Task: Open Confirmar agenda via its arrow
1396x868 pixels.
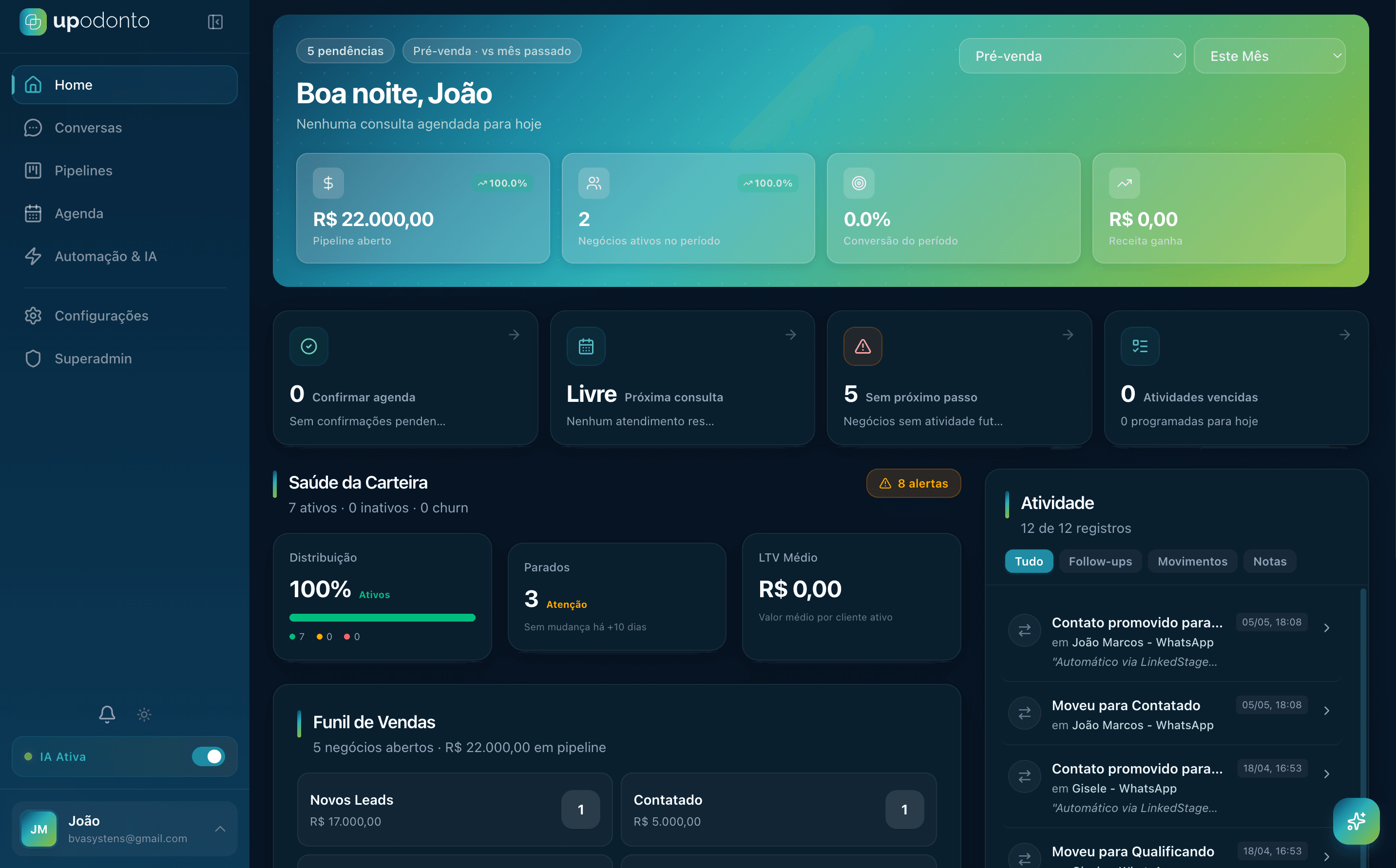Action: click(514, 335)
